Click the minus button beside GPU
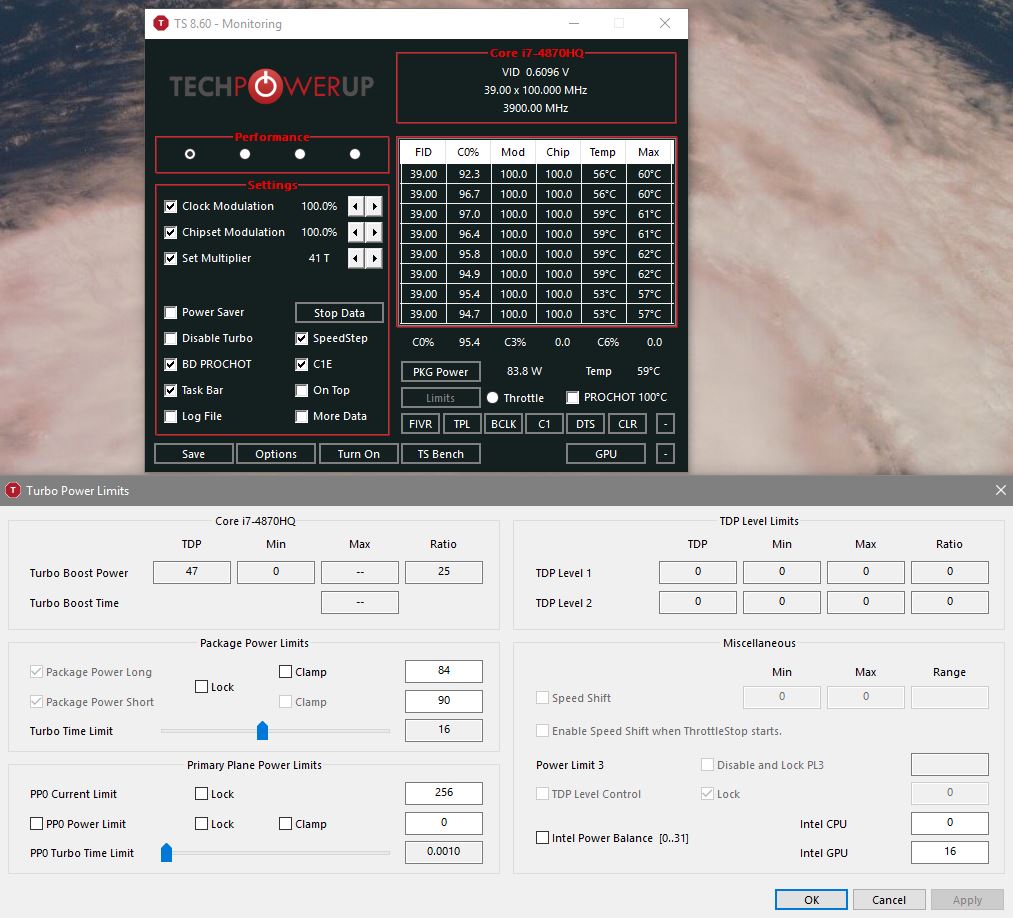This screenshot has width=1013, height=918. click(664, 454)
